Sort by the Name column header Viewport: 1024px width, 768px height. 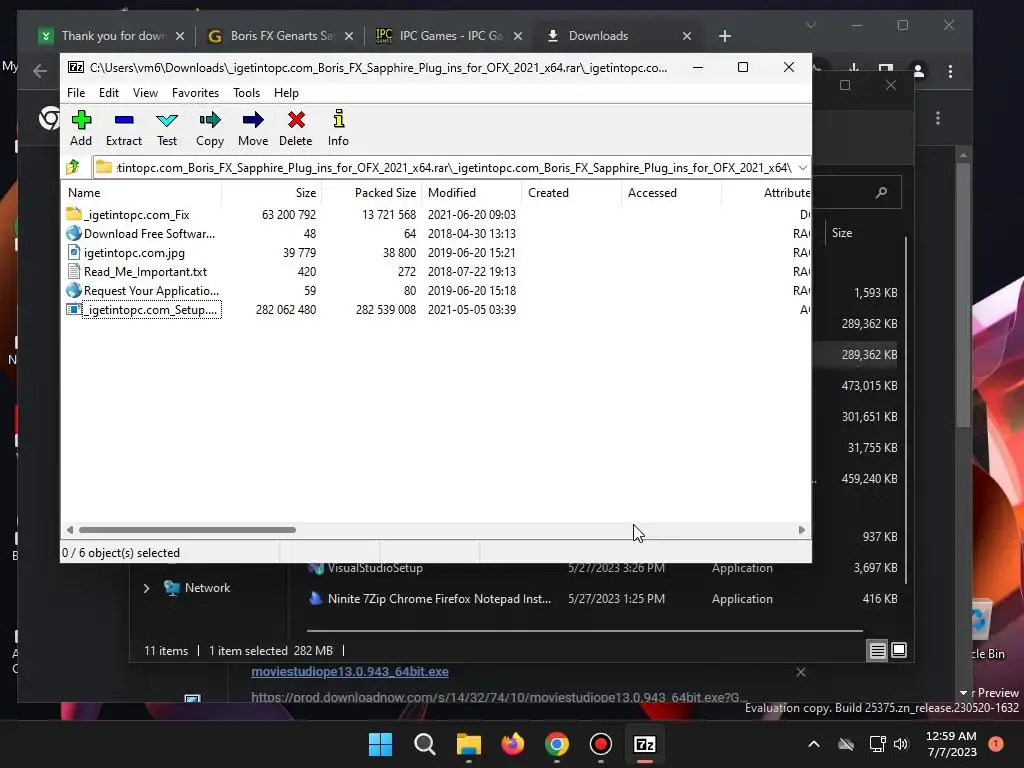140,193
